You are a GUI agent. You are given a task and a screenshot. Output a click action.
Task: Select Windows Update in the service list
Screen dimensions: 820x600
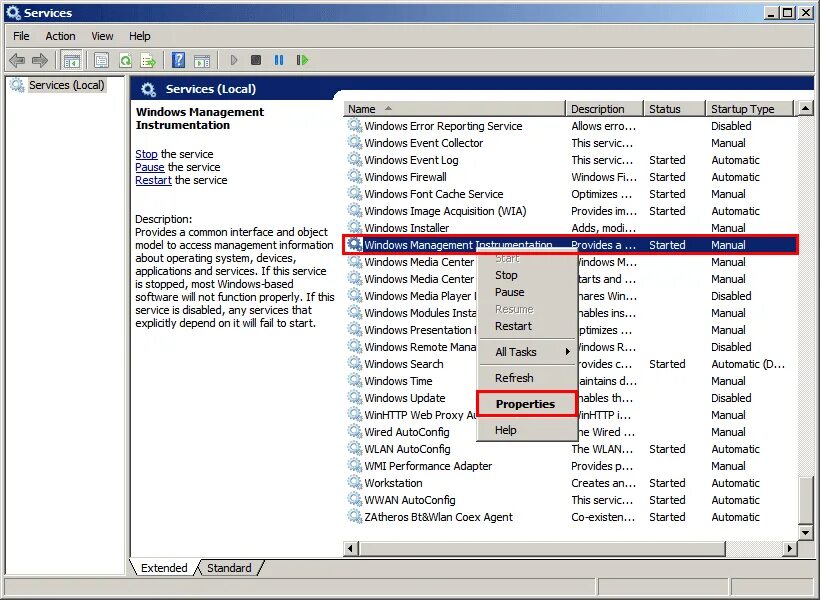click(408, 398)
